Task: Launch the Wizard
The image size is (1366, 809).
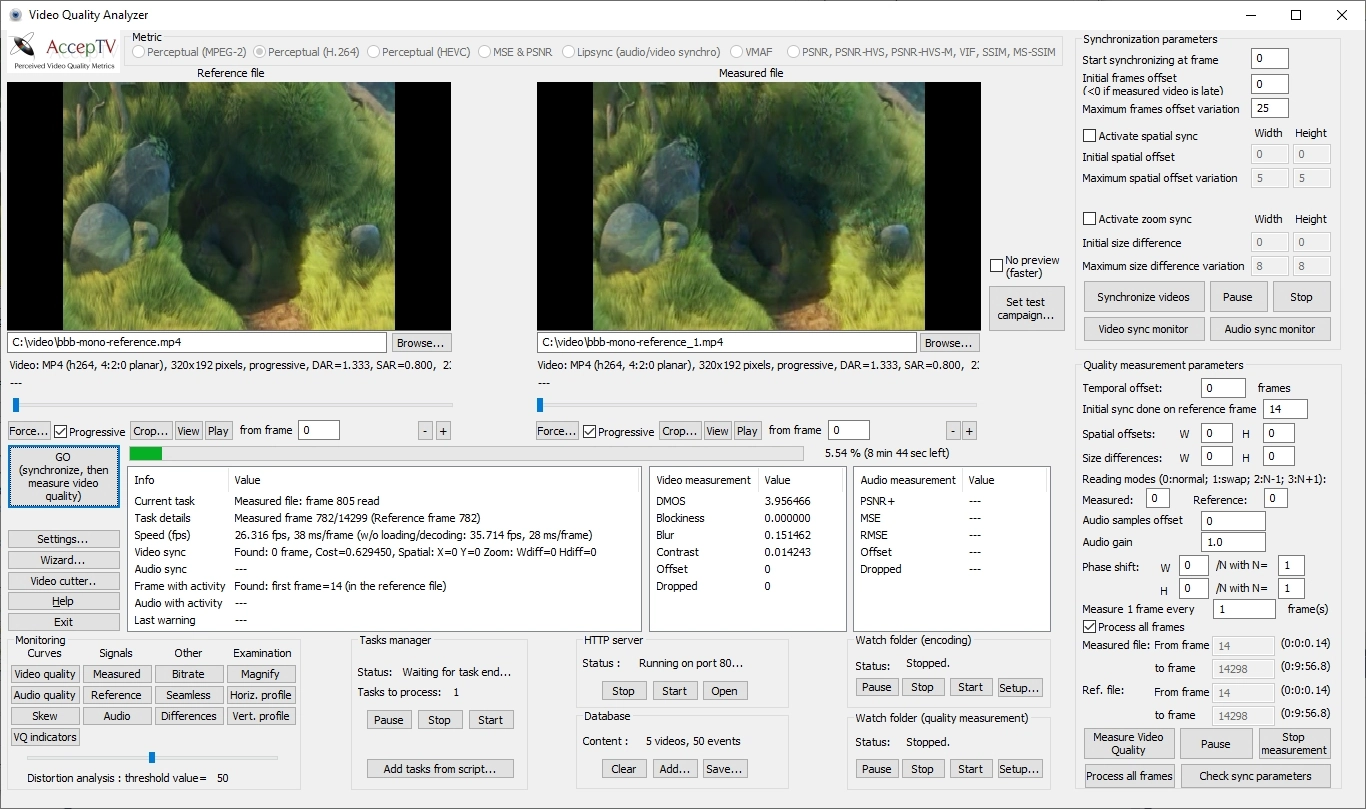Action: pos(63,560)
